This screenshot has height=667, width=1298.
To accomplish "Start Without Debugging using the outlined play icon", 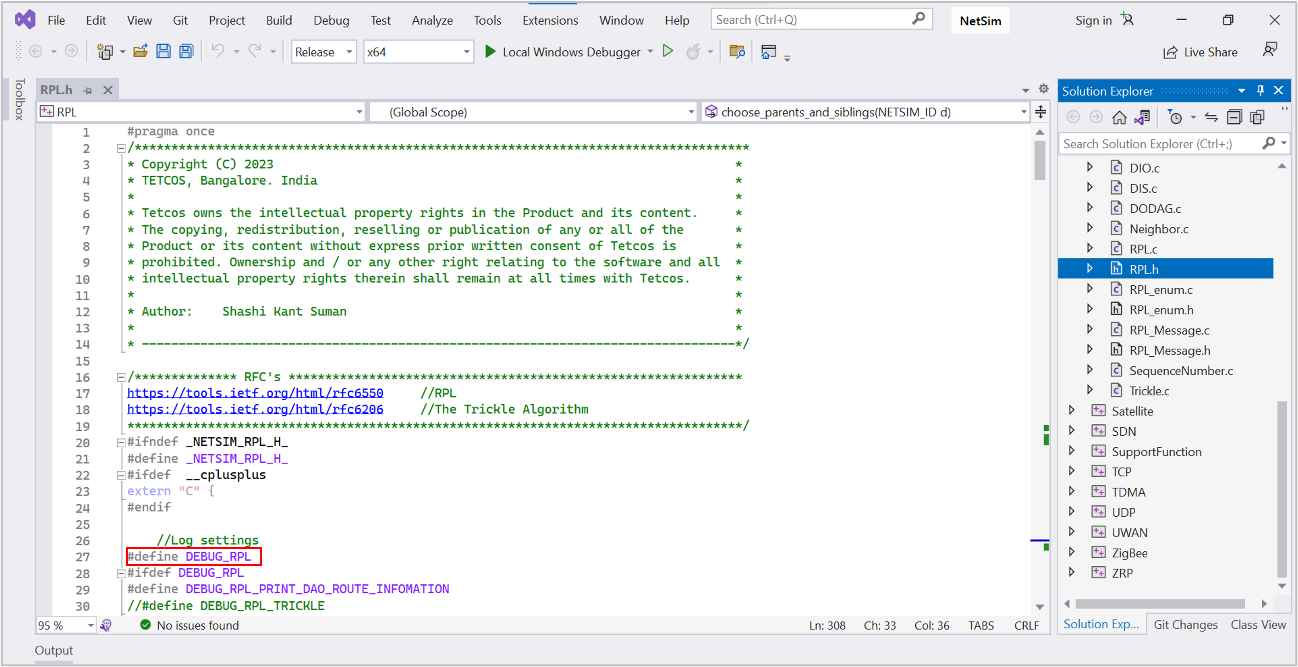I will 668,52.
